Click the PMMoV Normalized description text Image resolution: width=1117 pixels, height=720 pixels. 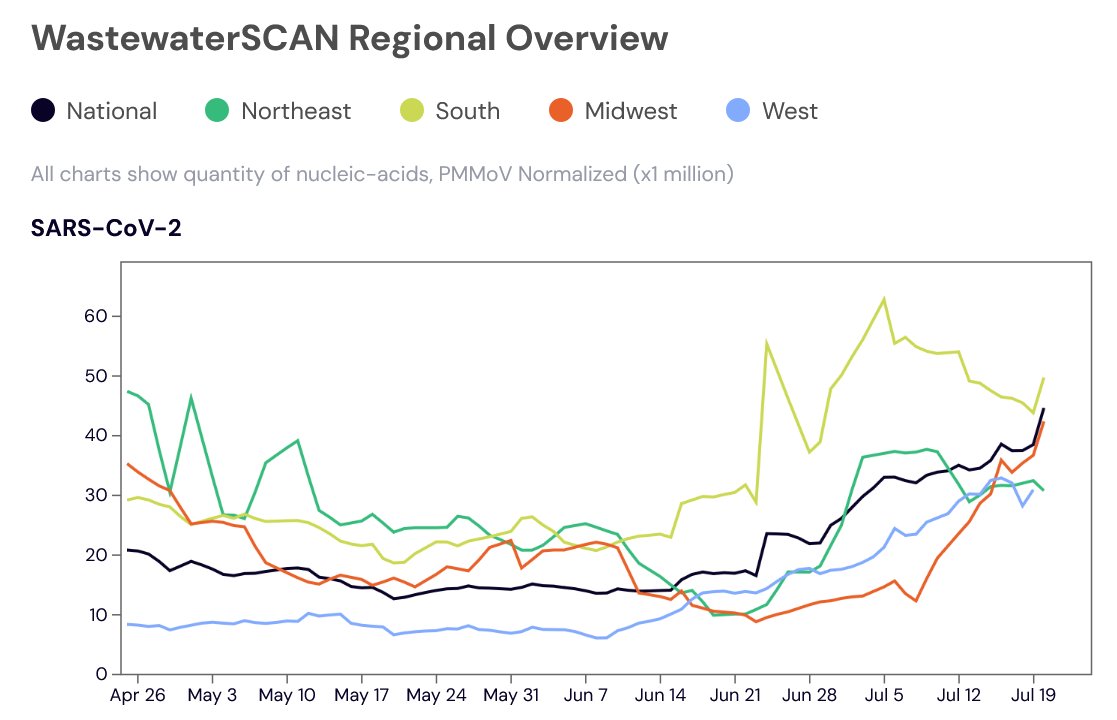tap(383, 174)
